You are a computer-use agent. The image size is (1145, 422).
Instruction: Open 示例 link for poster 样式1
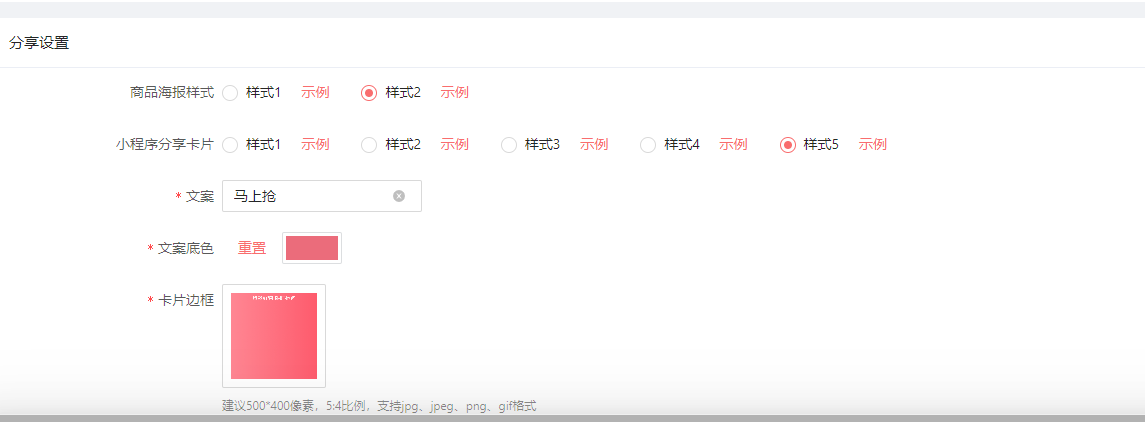pos(315,93)
